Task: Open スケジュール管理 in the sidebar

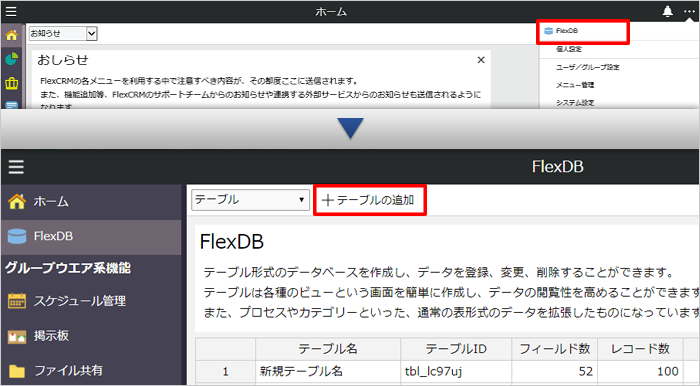Action: click(91, 301)
